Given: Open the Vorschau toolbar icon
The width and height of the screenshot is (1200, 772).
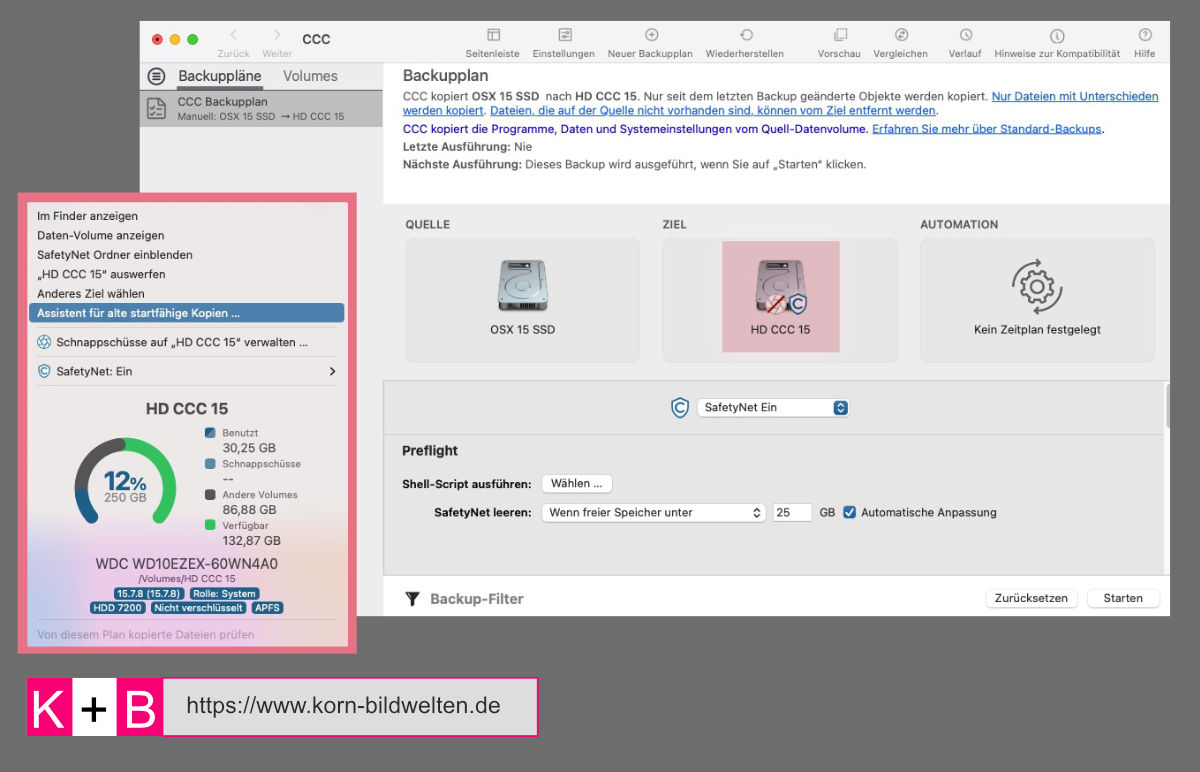Looking at the screenshot, I should [840, 35].
